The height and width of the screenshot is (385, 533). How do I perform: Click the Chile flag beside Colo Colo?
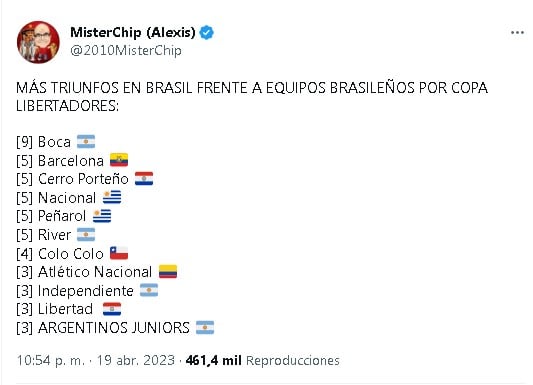pos(119,253)
